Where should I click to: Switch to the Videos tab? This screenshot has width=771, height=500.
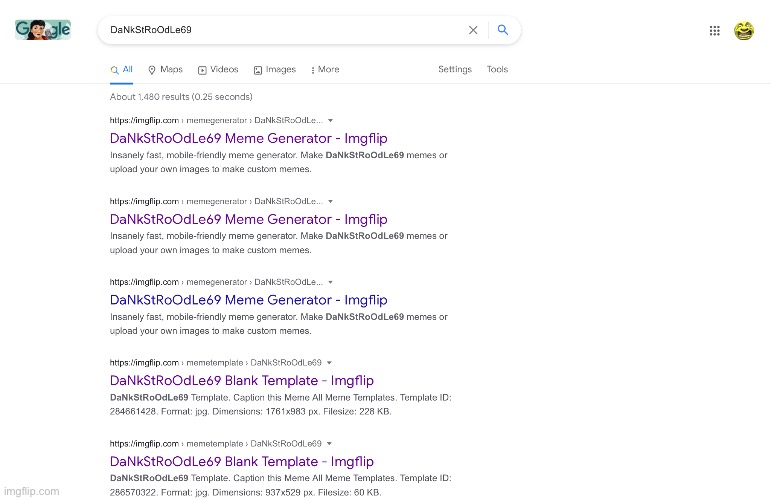pyautogui.click(x=218, y=70)
